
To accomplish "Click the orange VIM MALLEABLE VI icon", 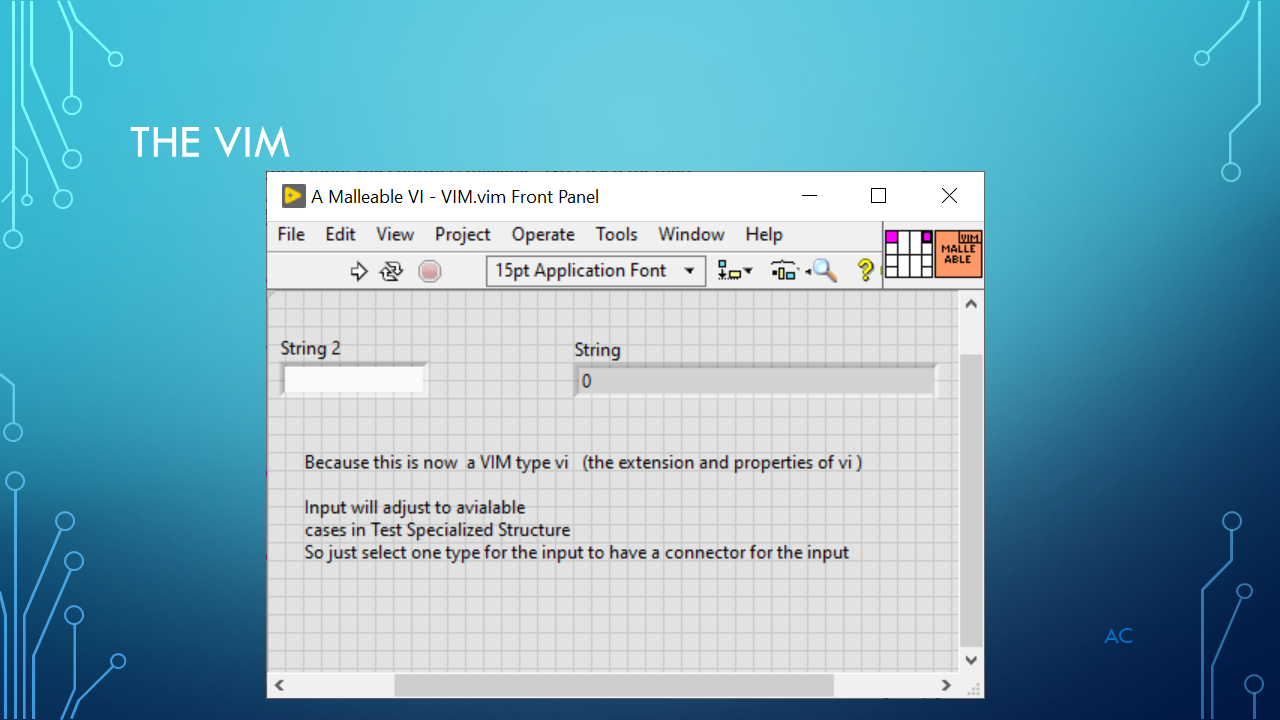I will pos(957,253).
